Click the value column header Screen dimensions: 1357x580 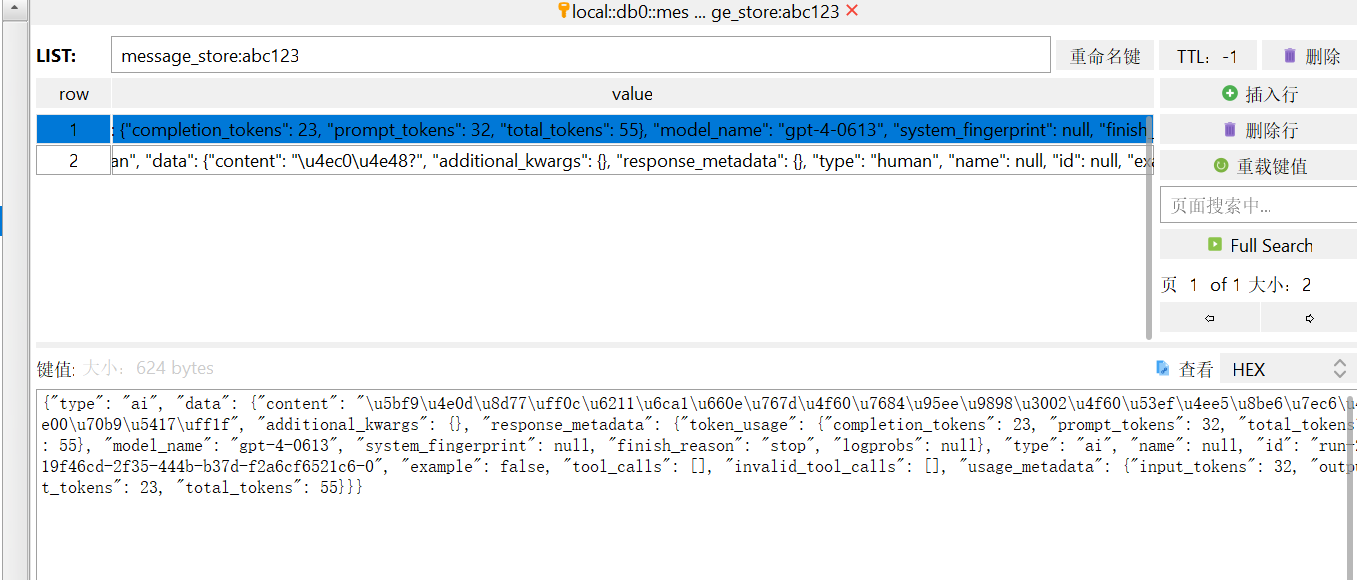click(x=632, y=94)
